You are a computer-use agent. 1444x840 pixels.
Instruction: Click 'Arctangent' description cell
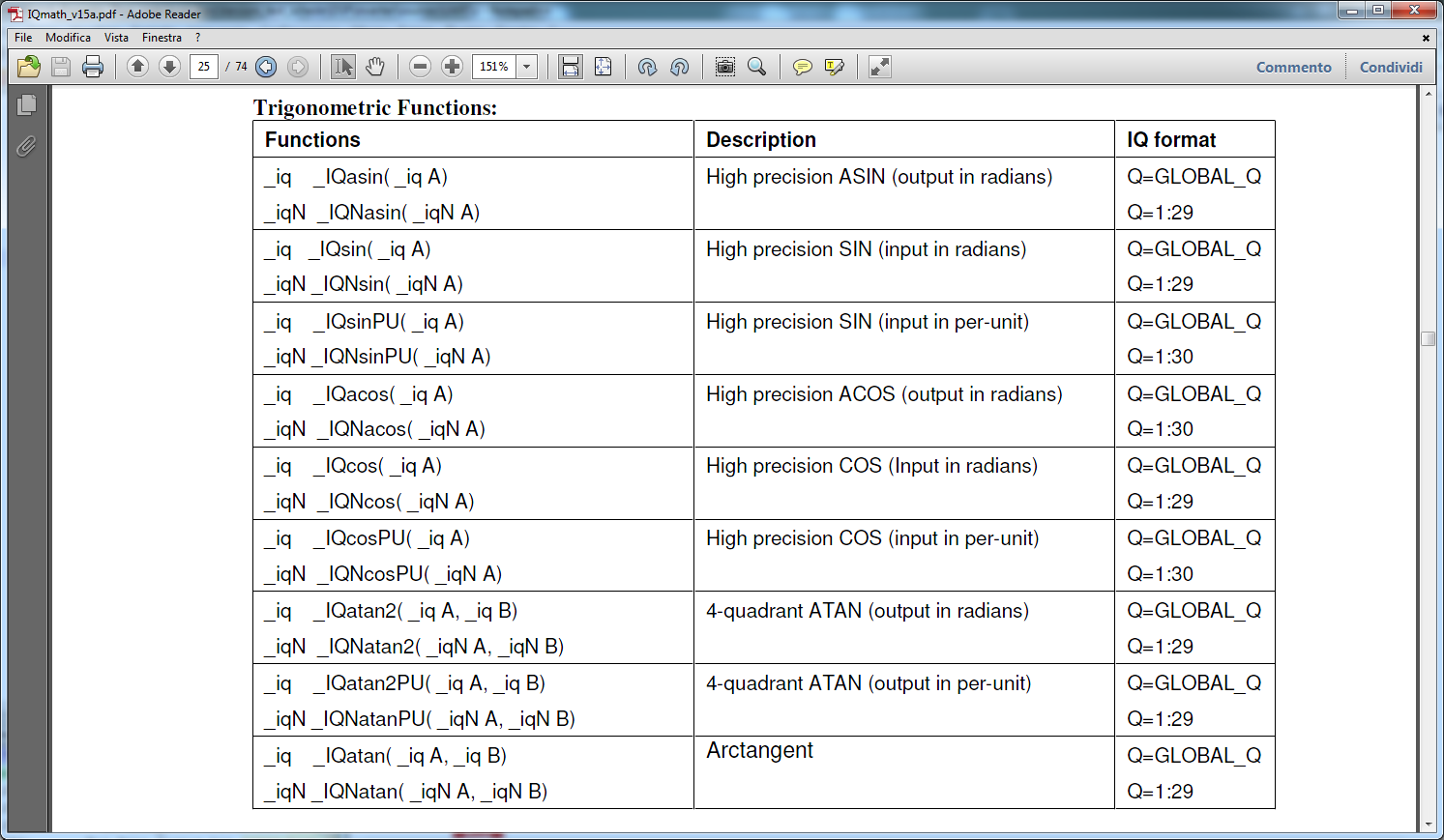pos(759,750)
